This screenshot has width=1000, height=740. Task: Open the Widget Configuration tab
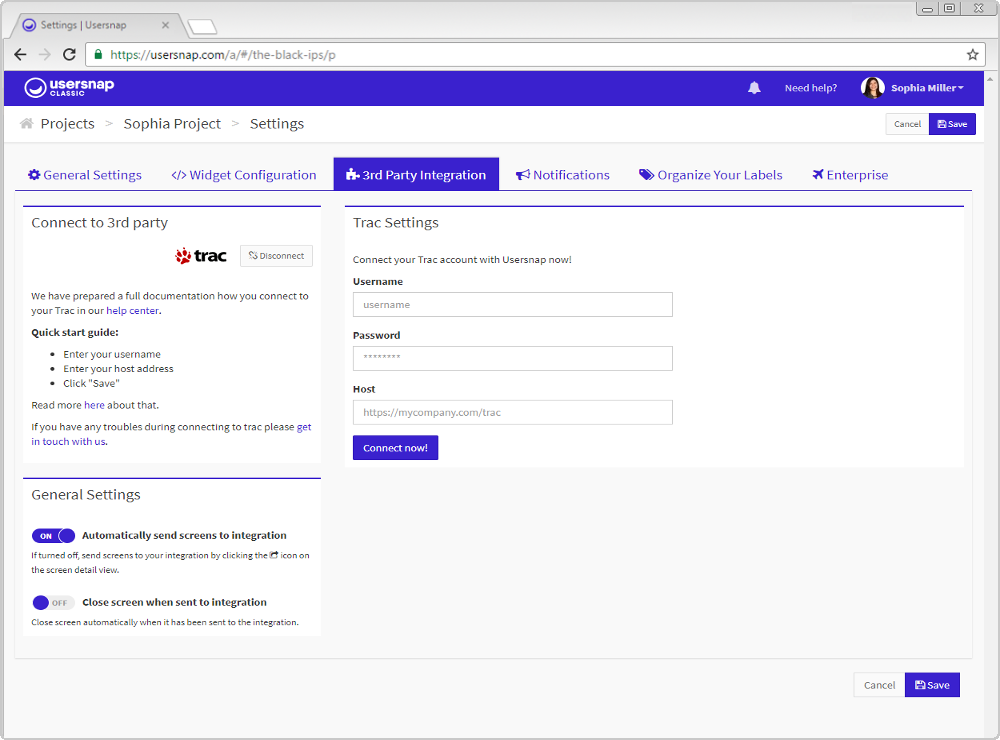click(244, 175)
